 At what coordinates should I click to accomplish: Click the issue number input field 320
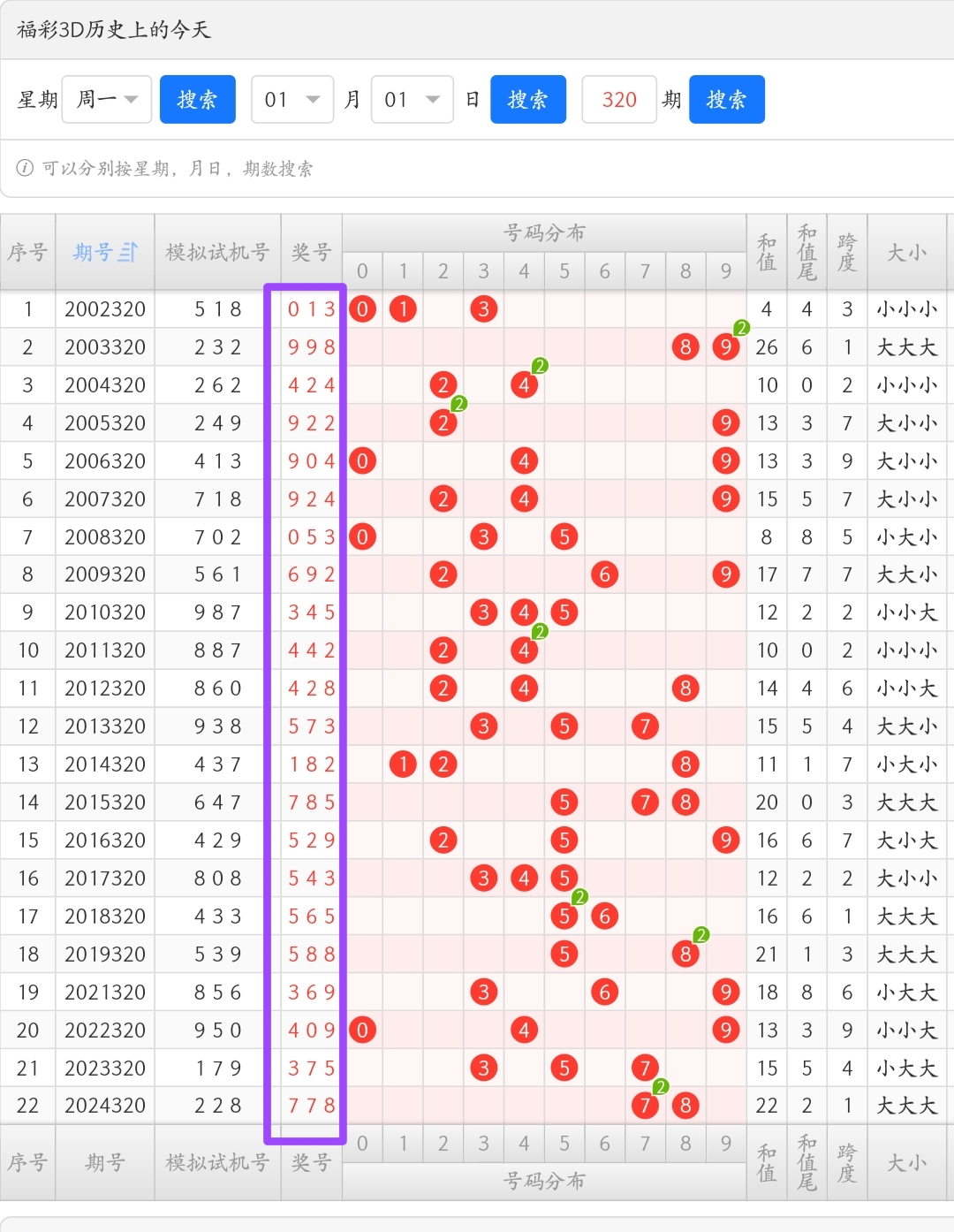pyautogui.click(x=619, y=100)
